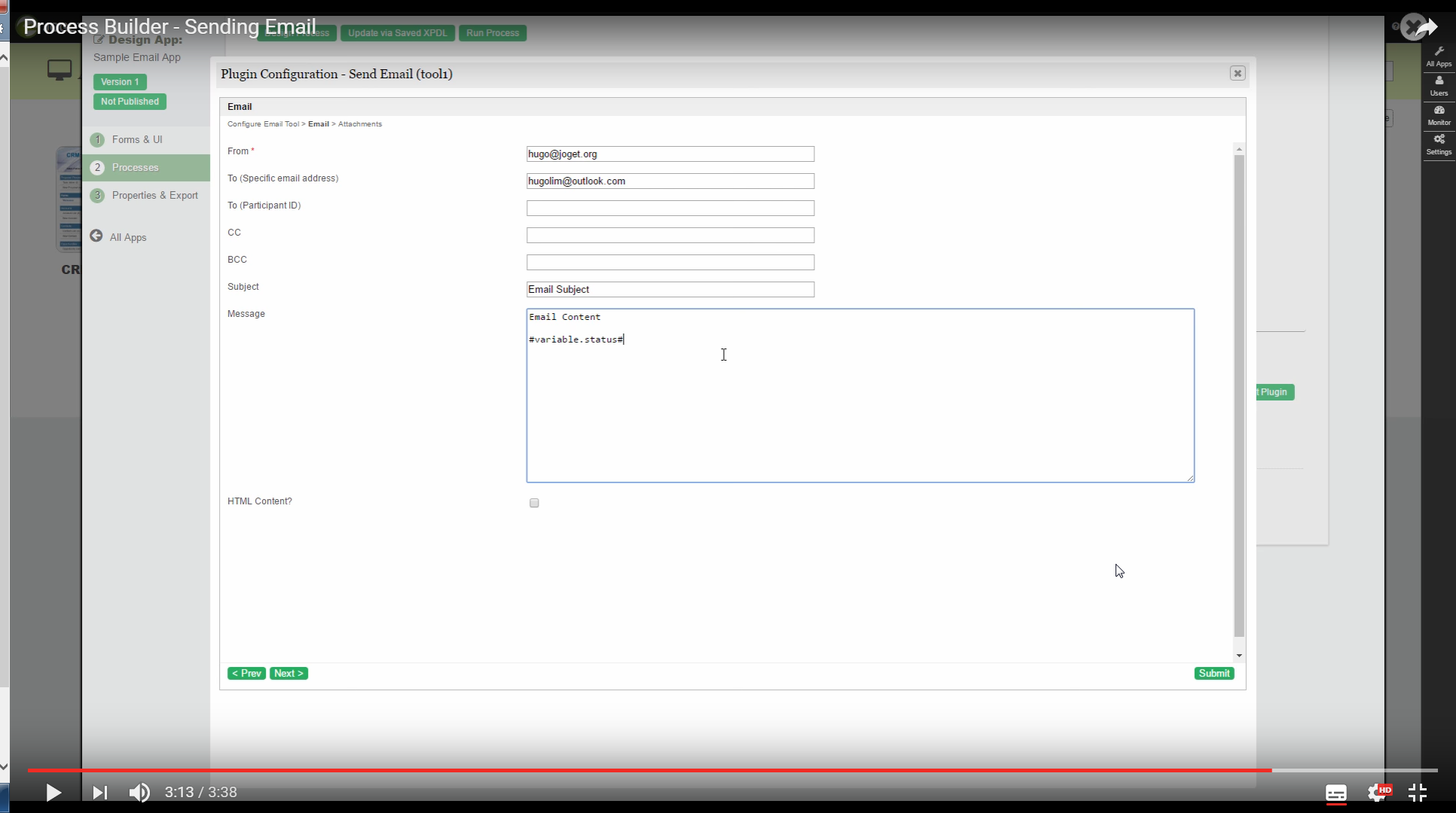The image size is (1456, 813).
Task: Open video quality settings gear
Action: 1378,792
